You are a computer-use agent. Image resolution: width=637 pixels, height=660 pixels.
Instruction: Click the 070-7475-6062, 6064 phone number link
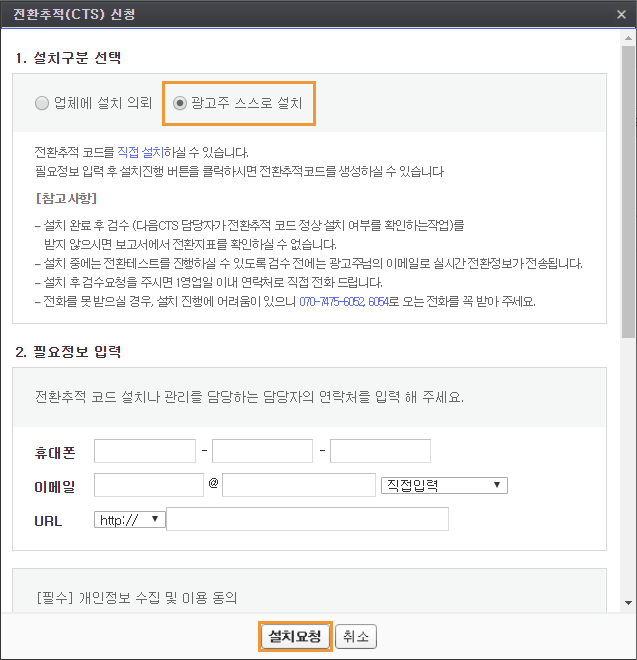(344, 301)
